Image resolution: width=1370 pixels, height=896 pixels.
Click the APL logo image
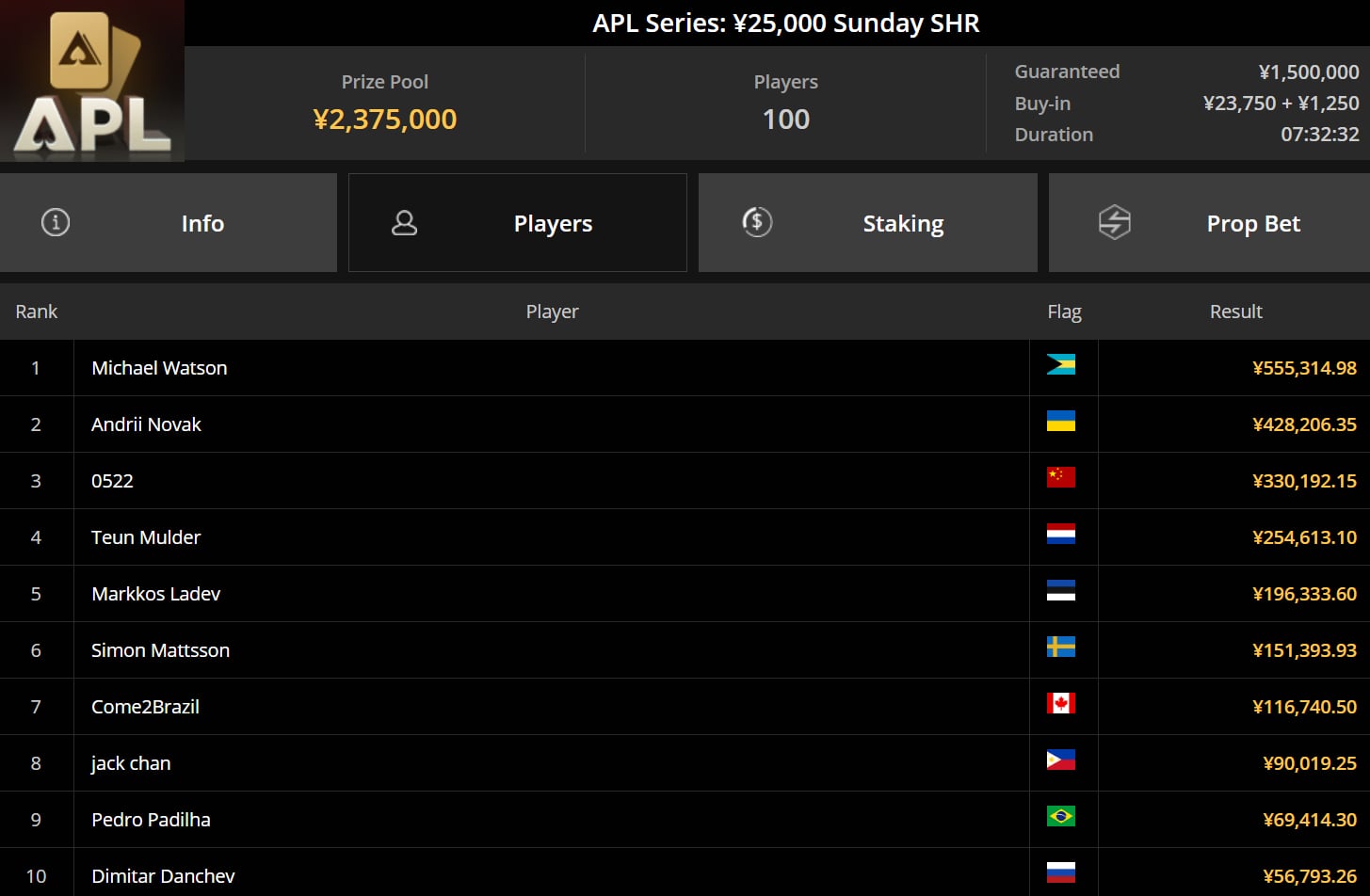92,81
